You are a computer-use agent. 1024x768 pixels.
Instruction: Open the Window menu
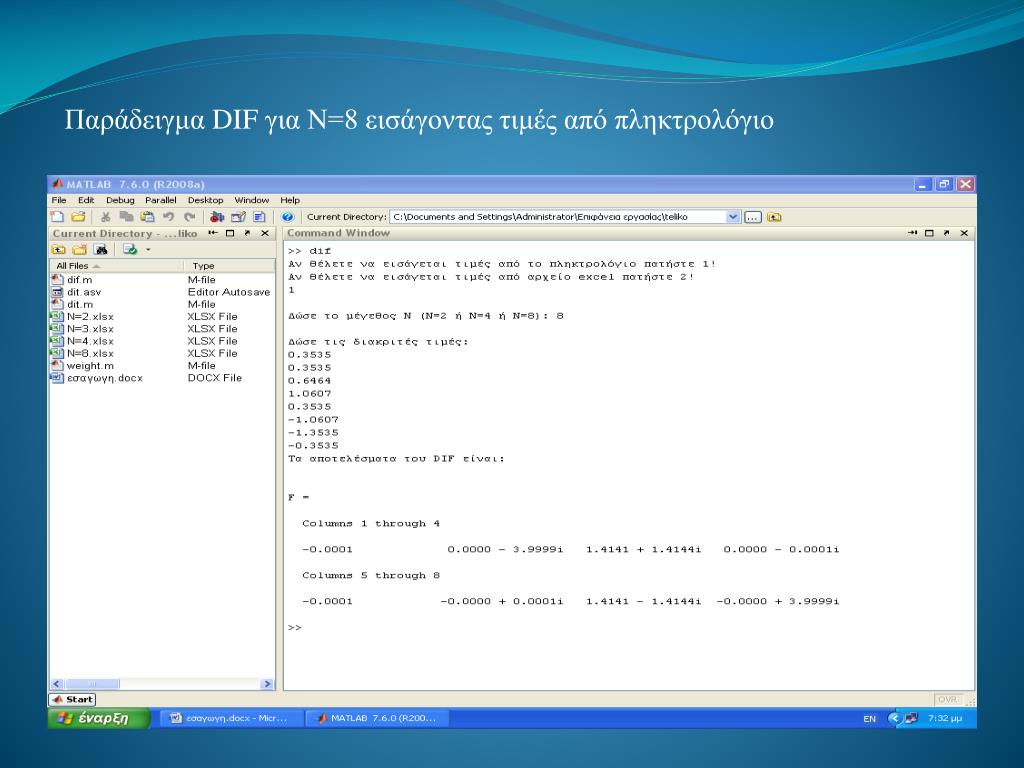[251, 200]
